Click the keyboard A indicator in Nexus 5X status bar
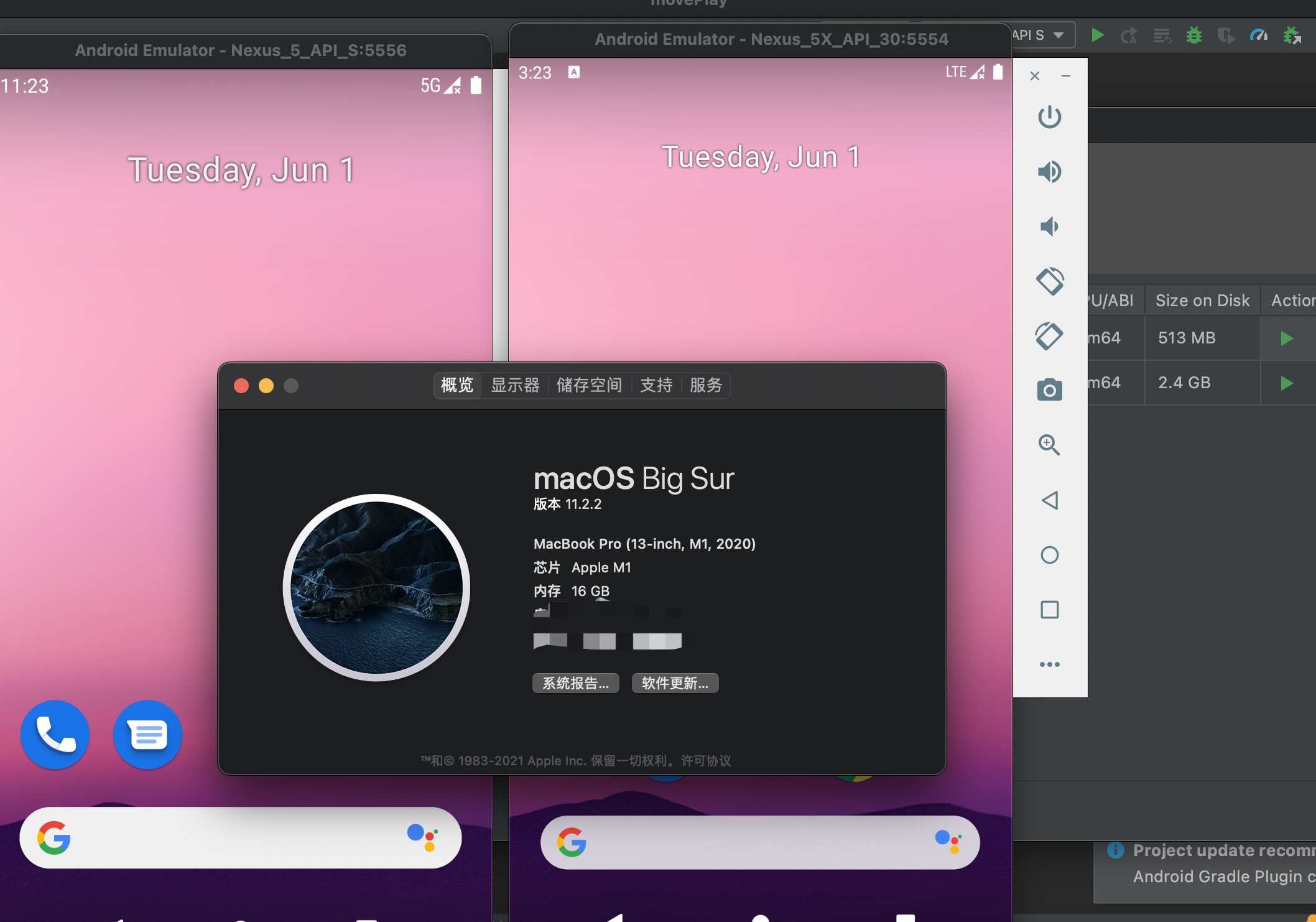The image size is (1316, 922). click(x=574, y=72)
